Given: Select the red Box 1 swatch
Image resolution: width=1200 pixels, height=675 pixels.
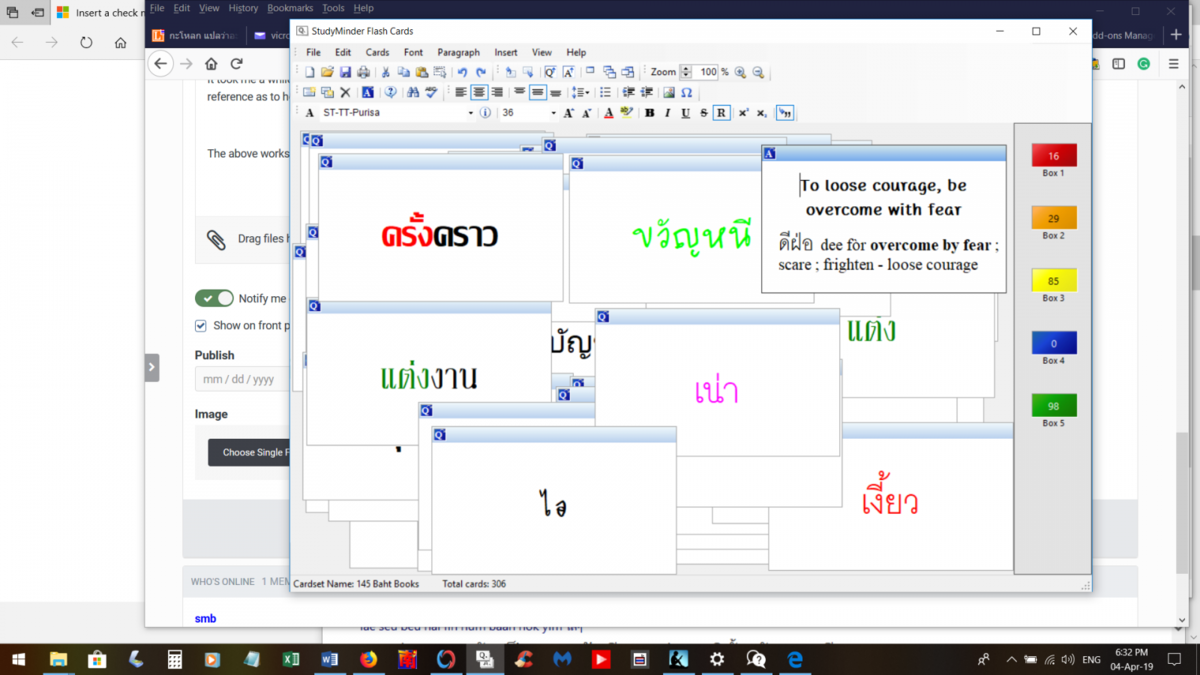Looking at the screenshot, I should click(x=1053, y=156).
